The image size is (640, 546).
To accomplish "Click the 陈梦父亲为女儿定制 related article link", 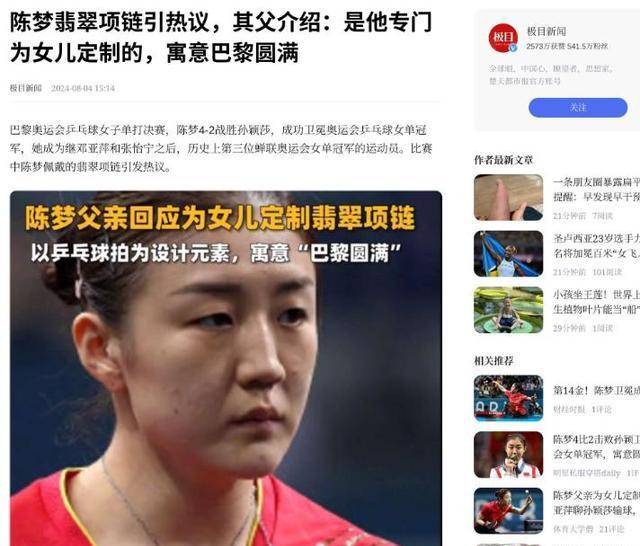I will pyautogui.click(x=596, y=503).
